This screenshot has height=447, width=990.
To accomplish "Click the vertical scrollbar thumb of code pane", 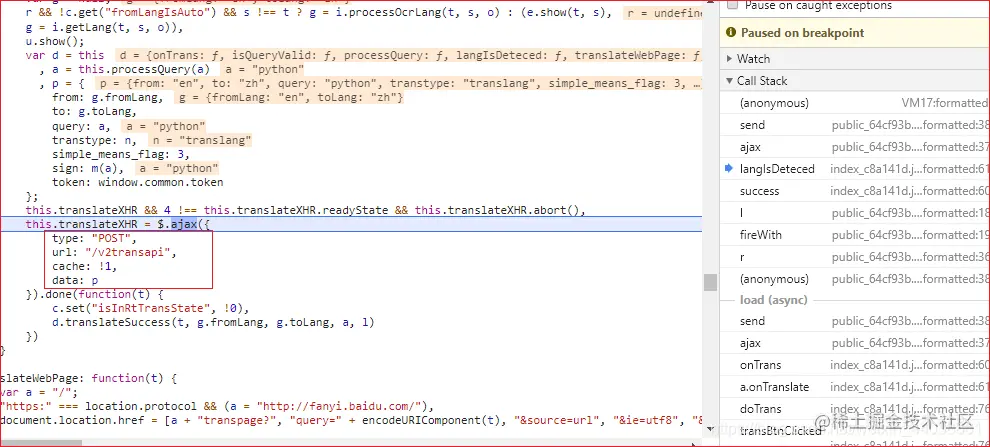I will [710, 282].
